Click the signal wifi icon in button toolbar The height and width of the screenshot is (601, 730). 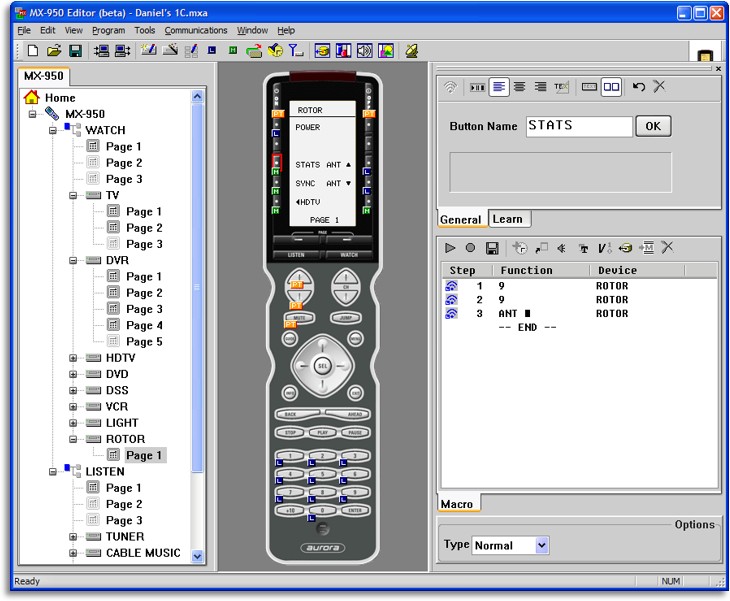(450, 87)
